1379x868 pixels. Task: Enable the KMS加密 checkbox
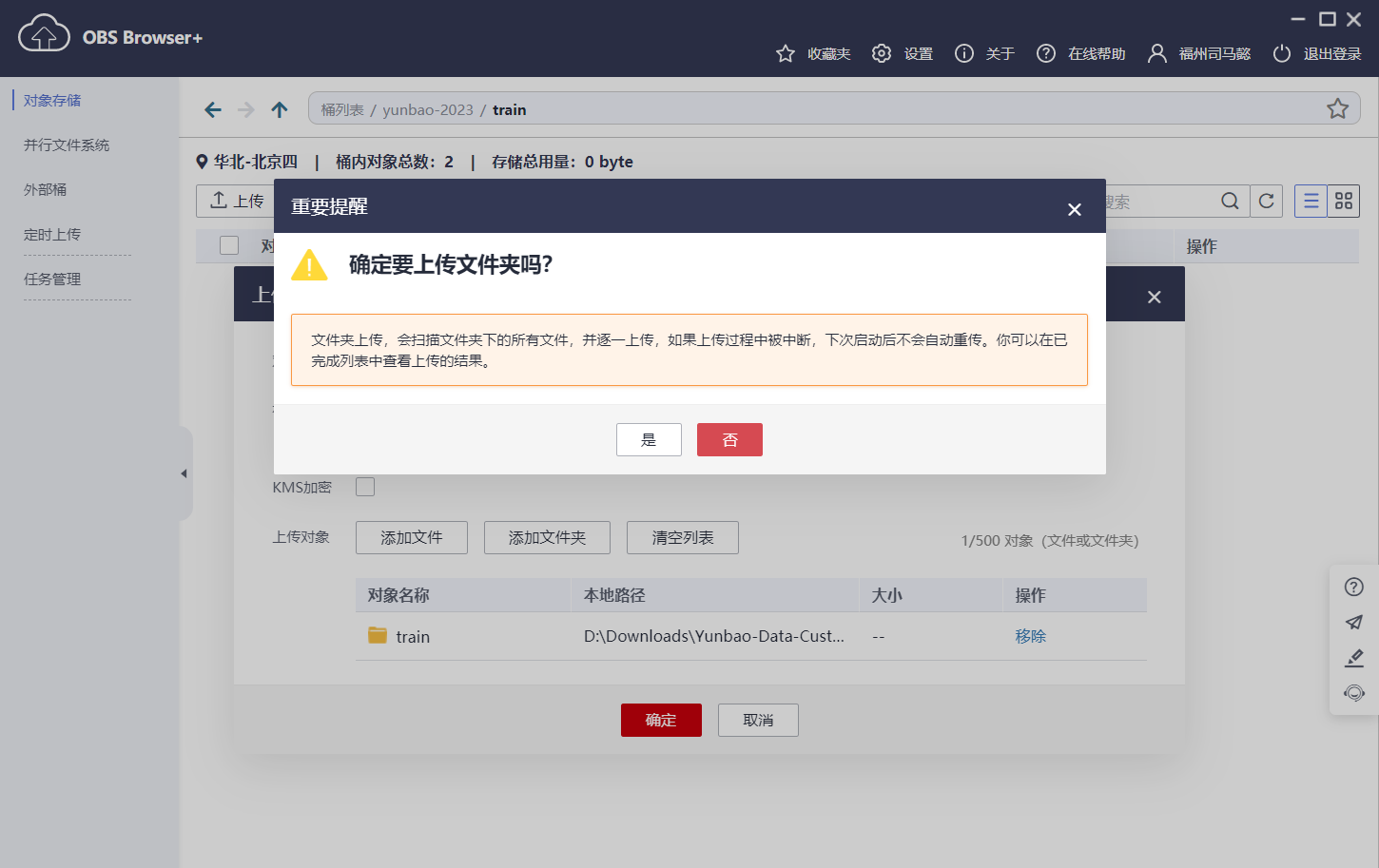364,486
